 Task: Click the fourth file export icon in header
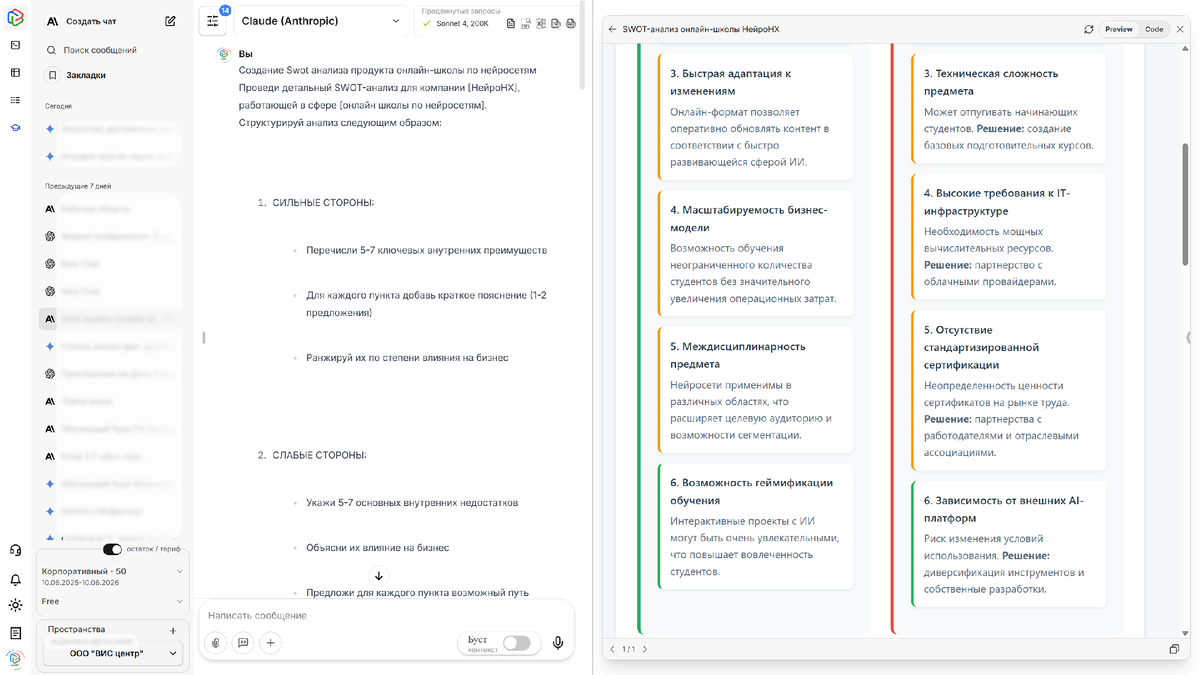(x=556, y=24)
